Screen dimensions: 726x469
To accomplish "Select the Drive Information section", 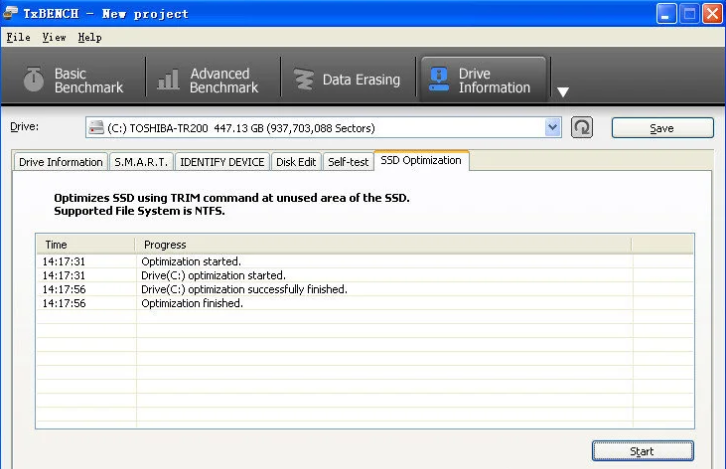I will click(x=481, y=80).
